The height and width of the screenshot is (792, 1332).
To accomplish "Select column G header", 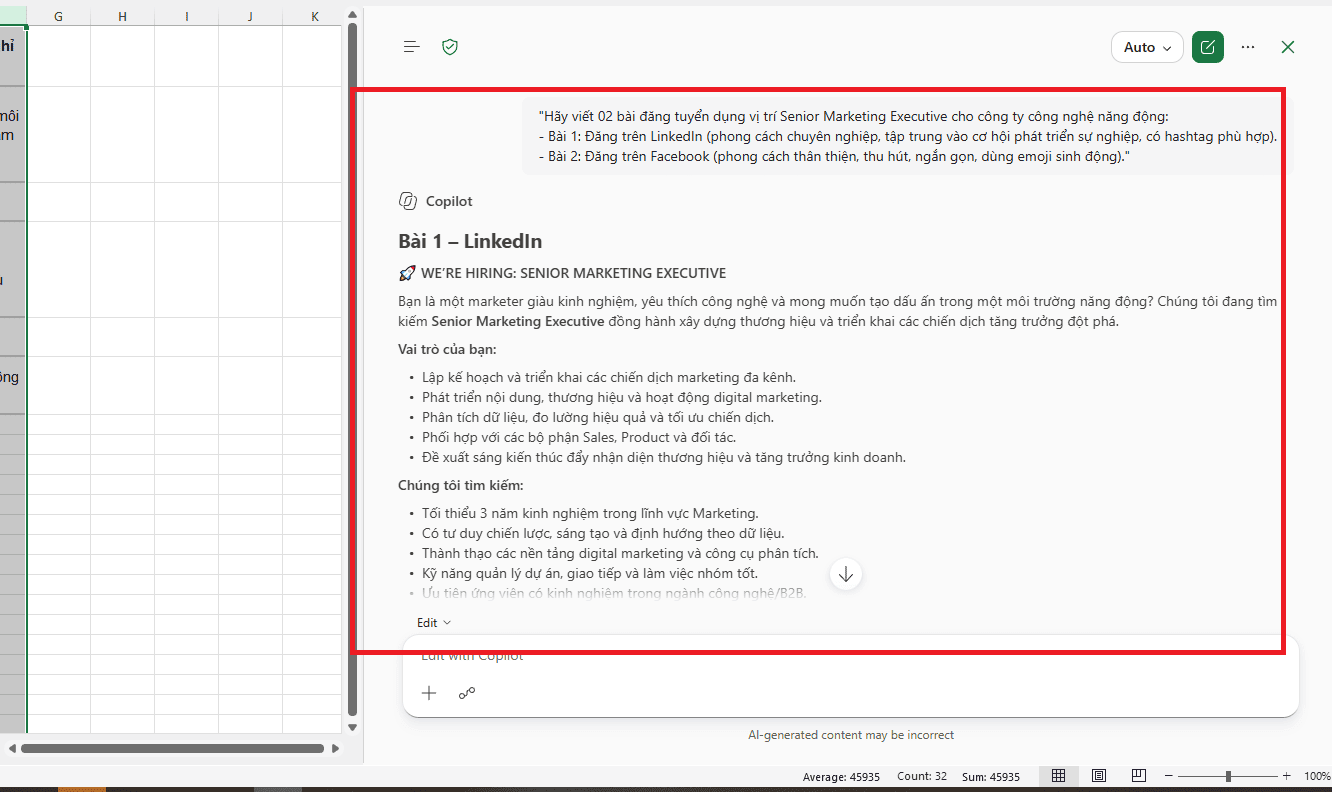I will 58,16.
